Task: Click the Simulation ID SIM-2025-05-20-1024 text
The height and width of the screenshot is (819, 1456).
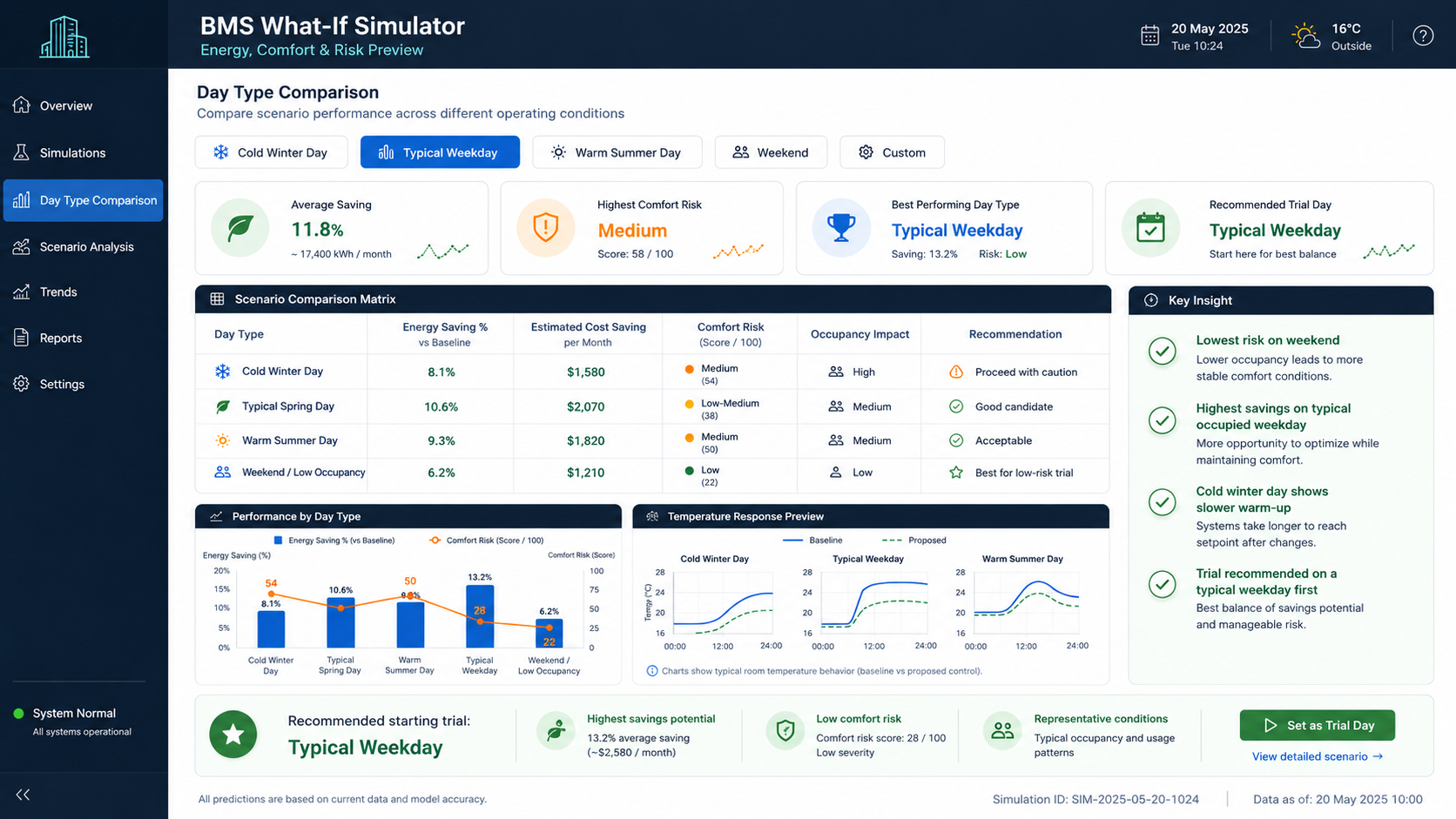Action: (1095, 799)
